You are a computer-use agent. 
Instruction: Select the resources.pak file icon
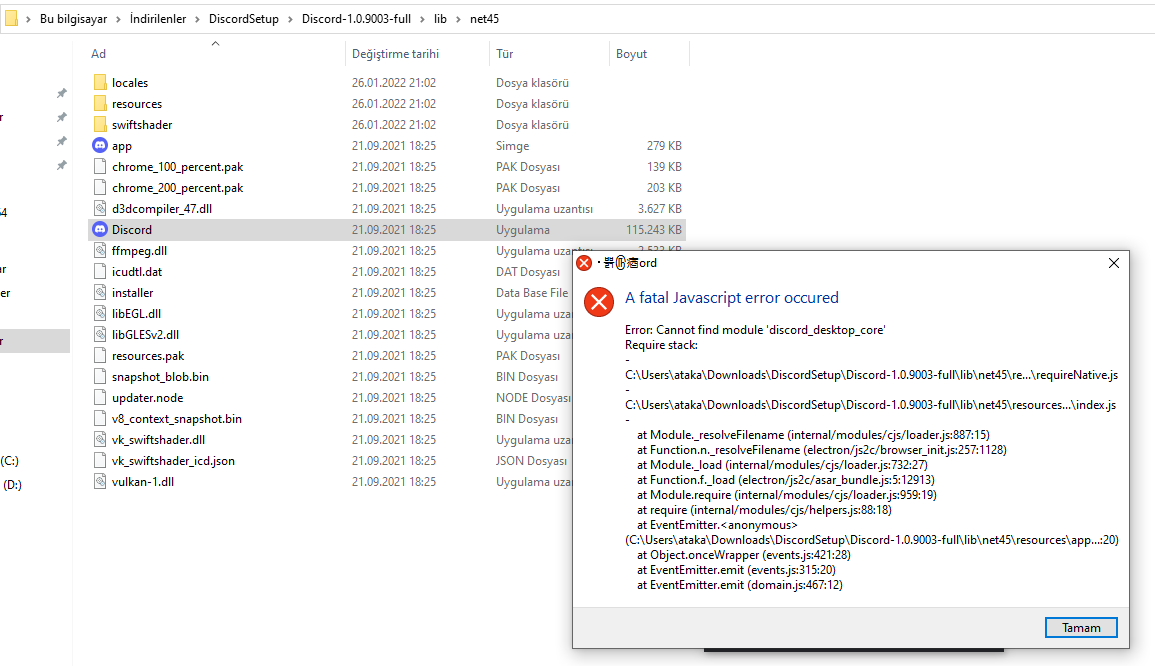point(100,356)
